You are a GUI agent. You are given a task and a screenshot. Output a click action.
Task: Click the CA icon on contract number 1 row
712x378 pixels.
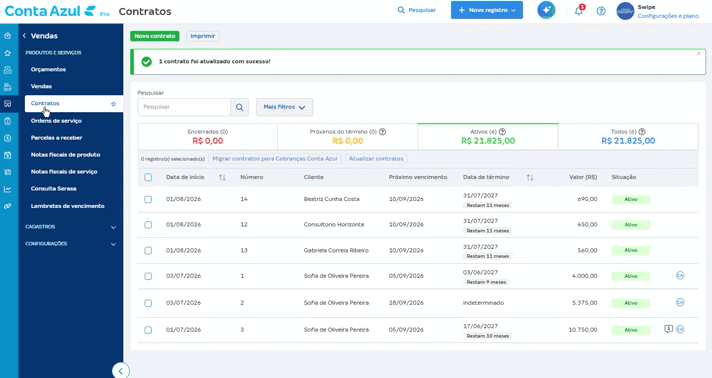pyautogui.click(x=680, y=275)
